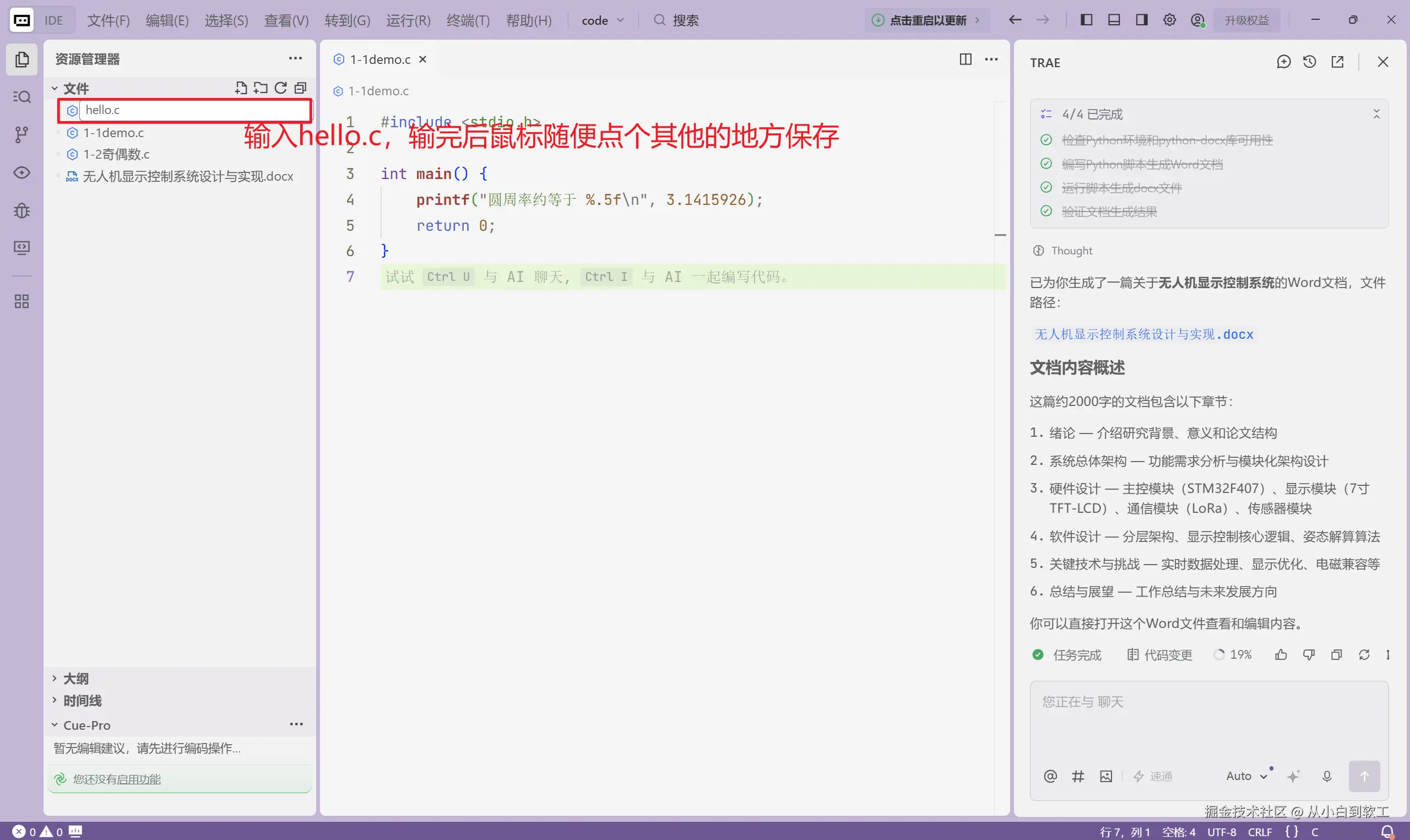Click 代码变更 button
The width and height of the screenshot is (1410, 840).
click(x=1159, y=655)
